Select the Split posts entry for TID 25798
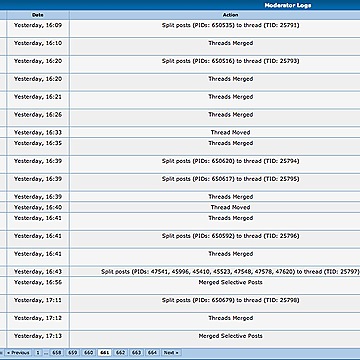360x360 pixels. pyautogui.click(x=230, y=300)
